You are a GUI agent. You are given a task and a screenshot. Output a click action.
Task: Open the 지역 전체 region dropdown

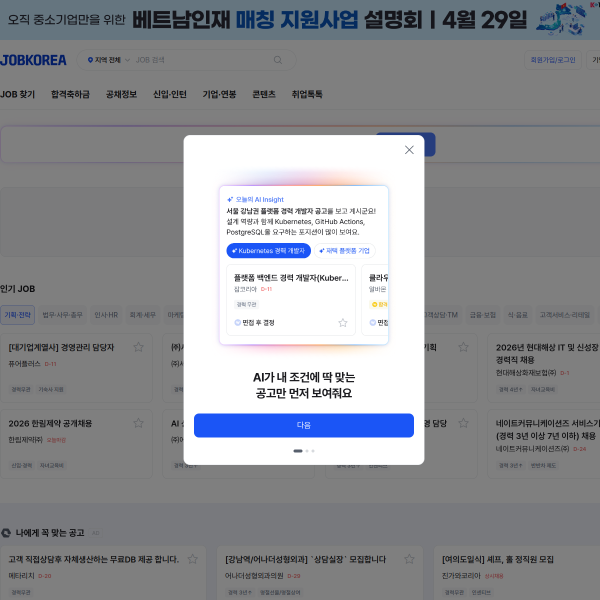pyautogui.click(x=109, y=60)
